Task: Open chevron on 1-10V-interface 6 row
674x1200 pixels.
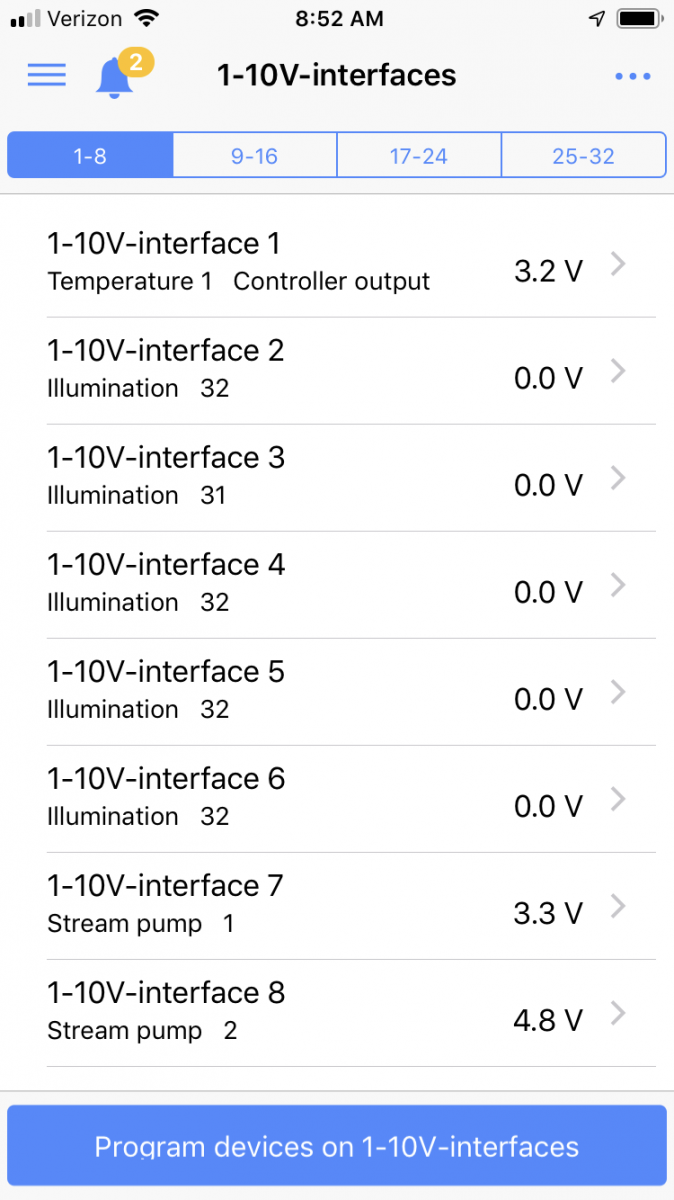Action: pyautogui.click(x=619, y=799)
